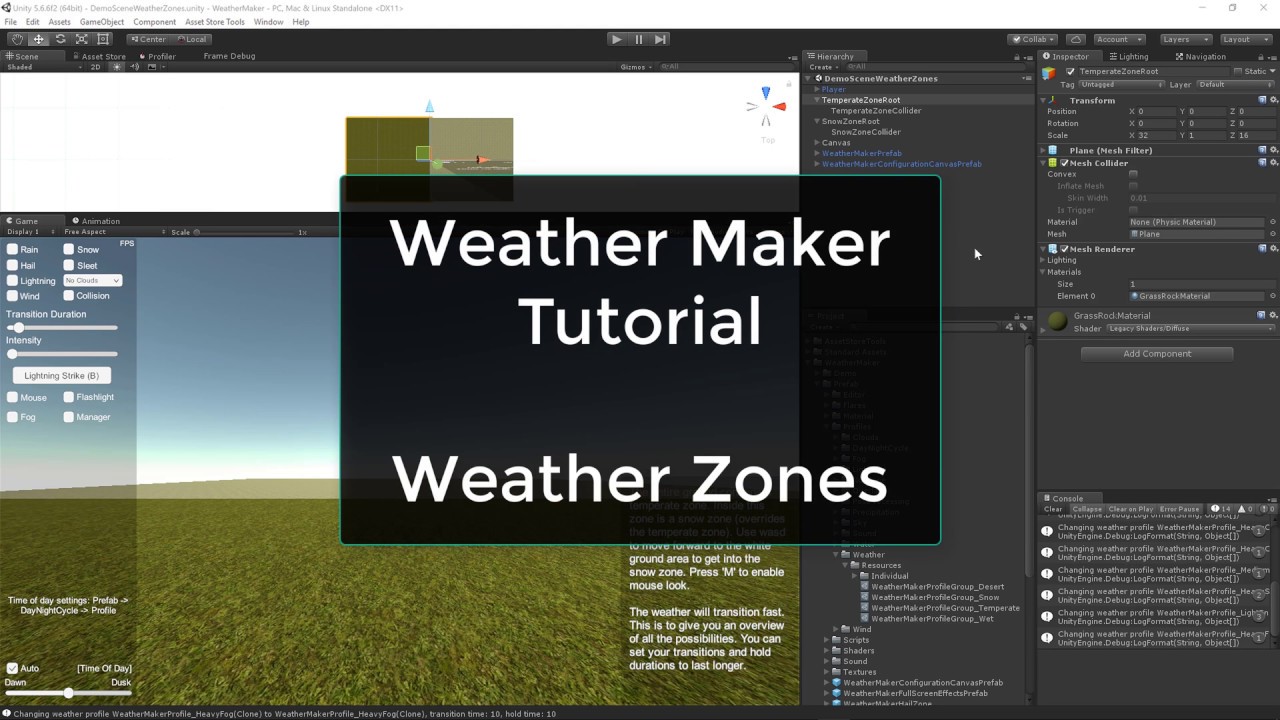
Task: Open object picker for Element 0
Action: (x=1273, y=296)
